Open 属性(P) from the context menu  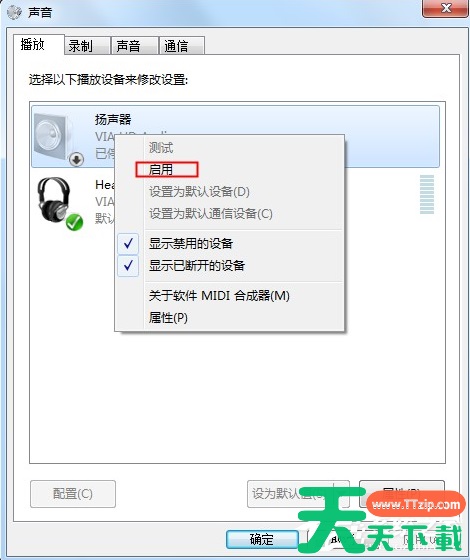tap(168, 318)
